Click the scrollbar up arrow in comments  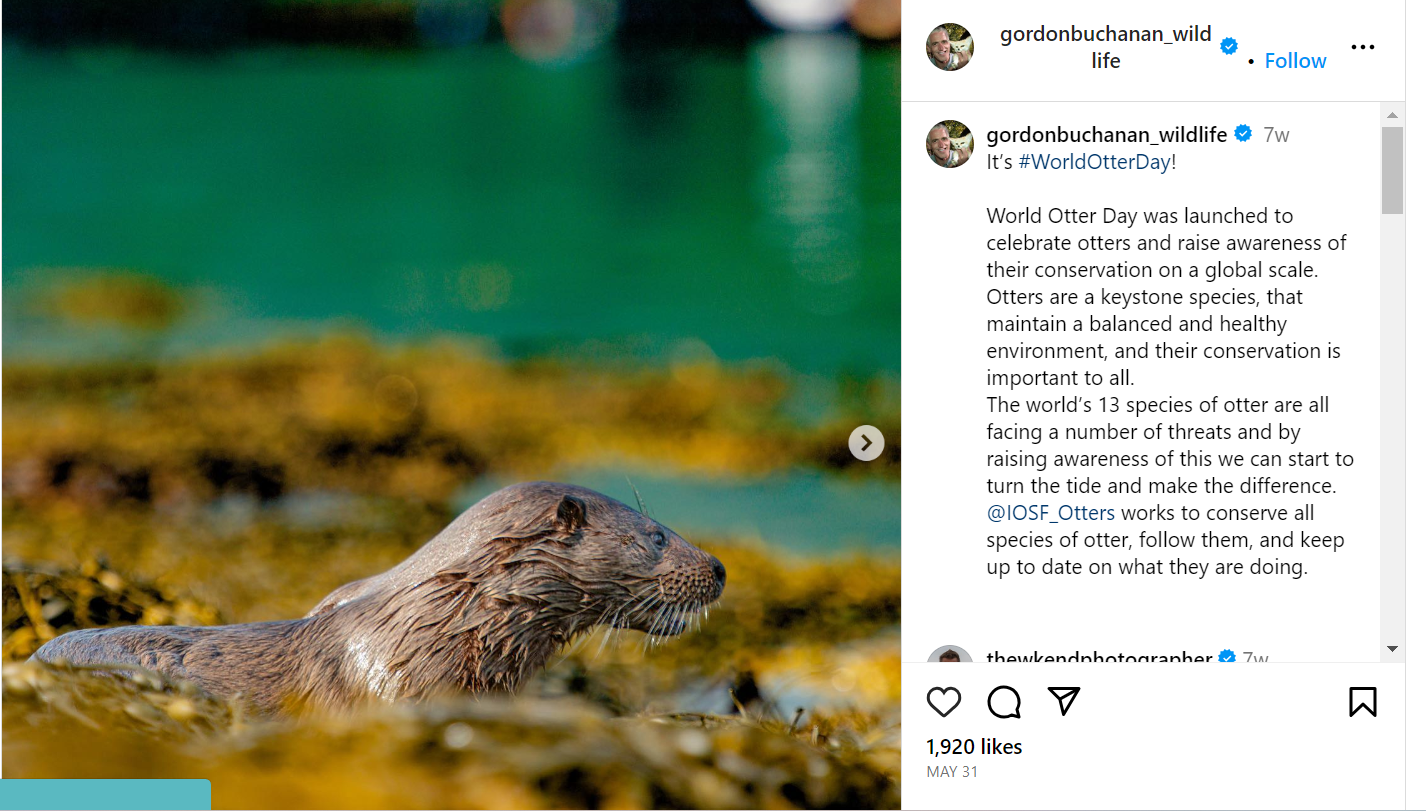tap(1392, 115)
